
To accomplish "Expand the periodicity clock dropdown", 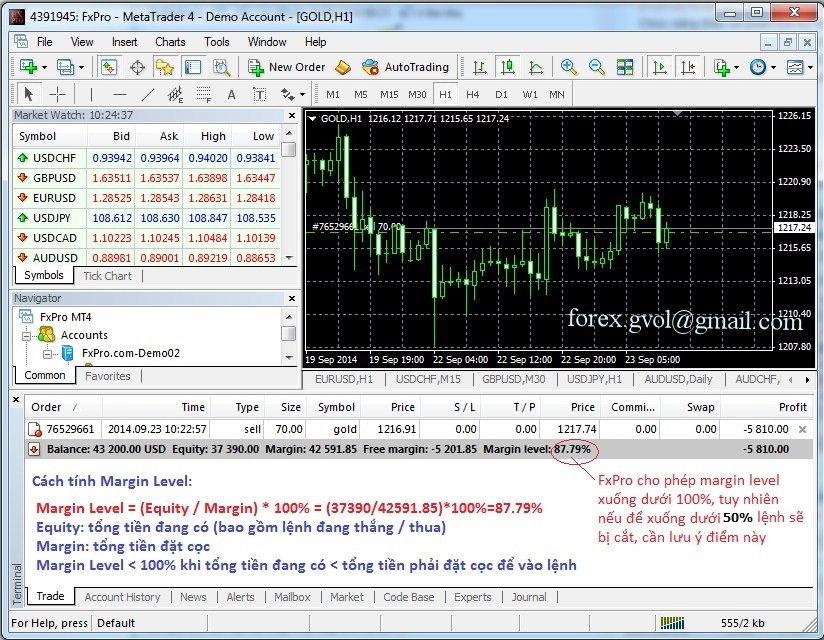I will 772,67.
